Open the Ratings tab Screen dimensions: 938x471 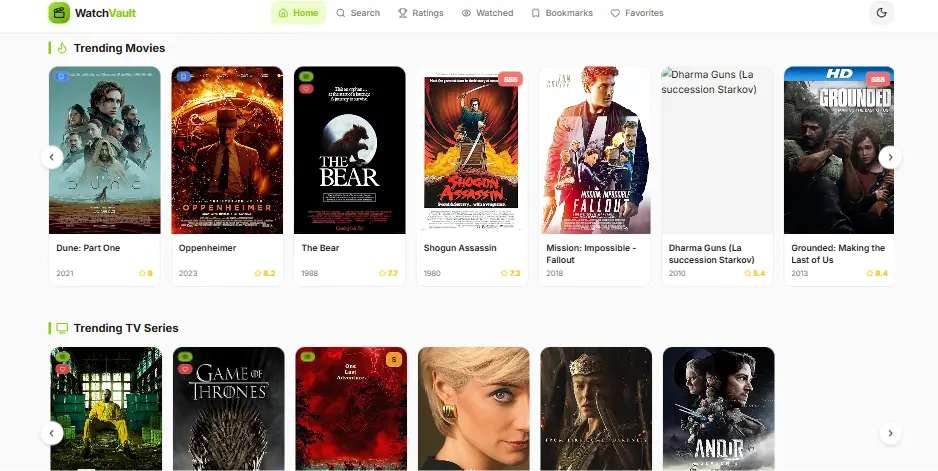coord(421,13)
